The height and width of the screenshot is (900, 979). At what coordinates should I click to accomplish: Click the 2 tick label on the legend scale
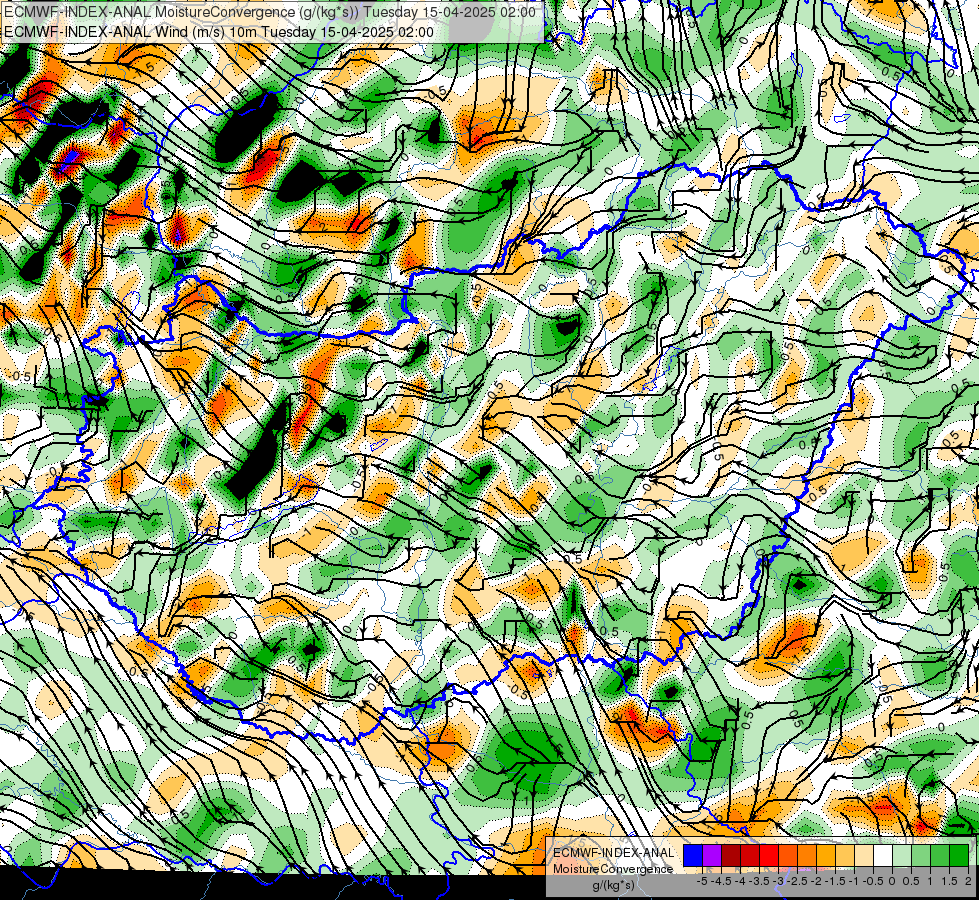pos(968,881)
